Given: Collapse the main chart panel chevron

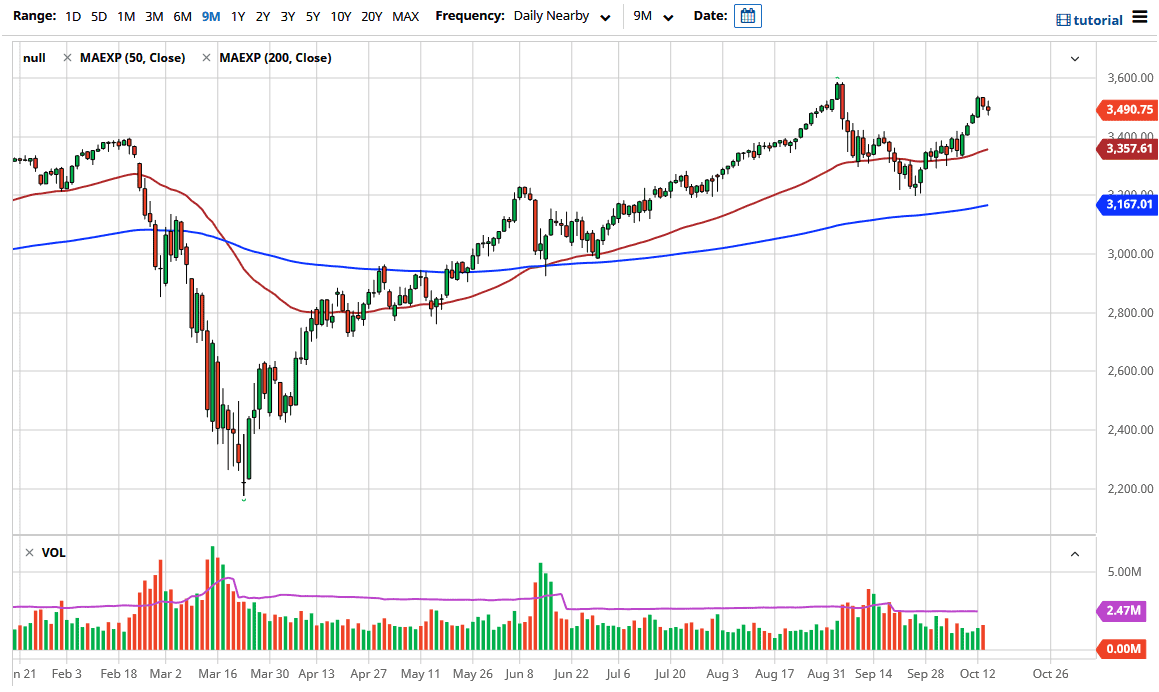Looking at the screenshot, I should point(1075,58).
